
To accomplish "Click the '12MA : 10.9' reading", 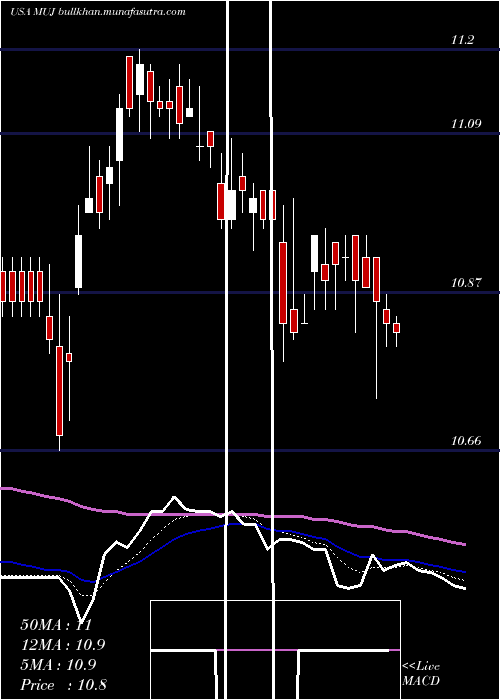I will [63, 645].
